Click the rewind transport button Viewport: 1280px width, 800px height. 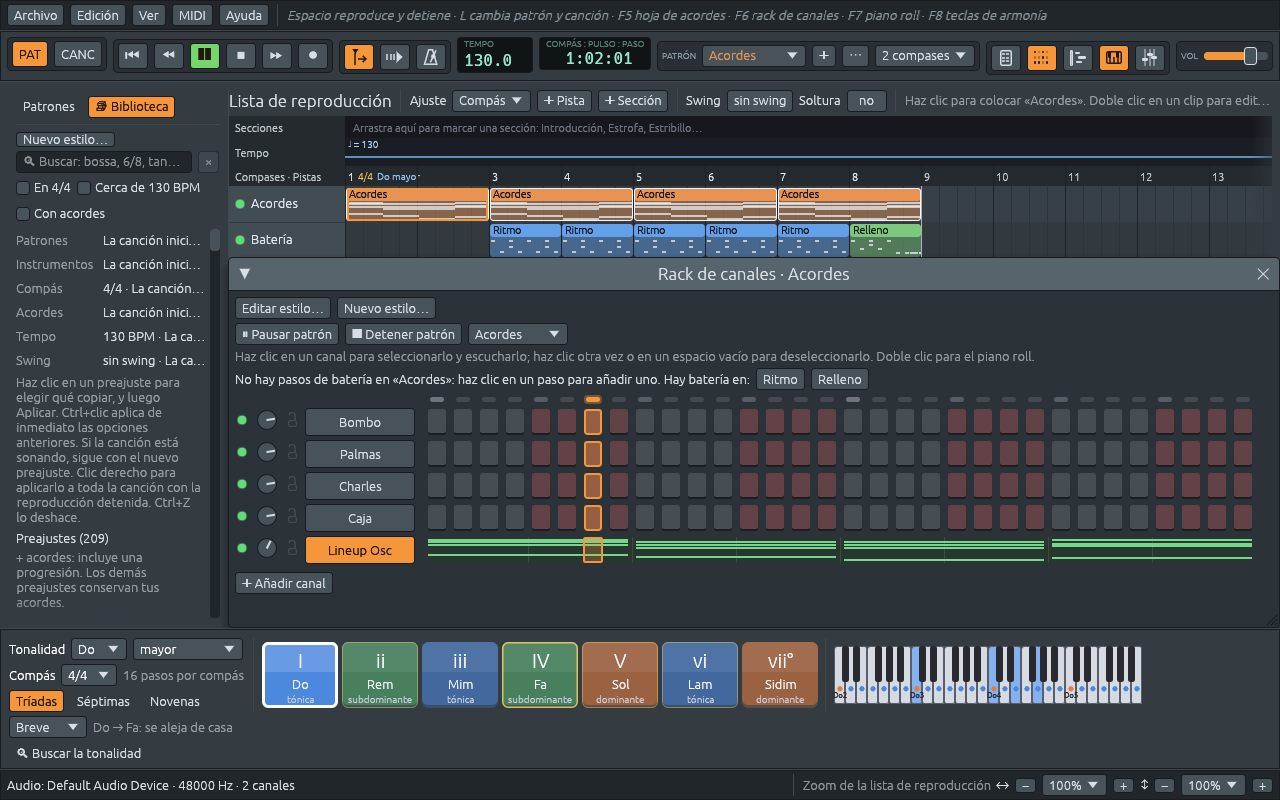(168, 55)
